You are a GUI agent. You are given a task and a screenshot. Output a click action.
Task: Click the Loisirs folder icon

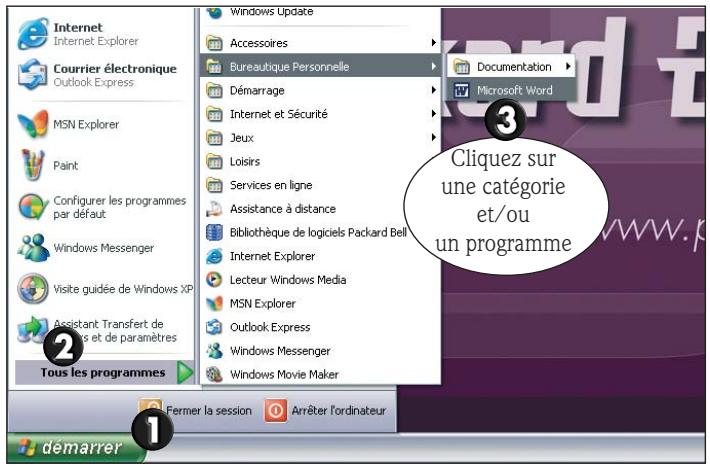pyautogui.click(x=214, y=161)
